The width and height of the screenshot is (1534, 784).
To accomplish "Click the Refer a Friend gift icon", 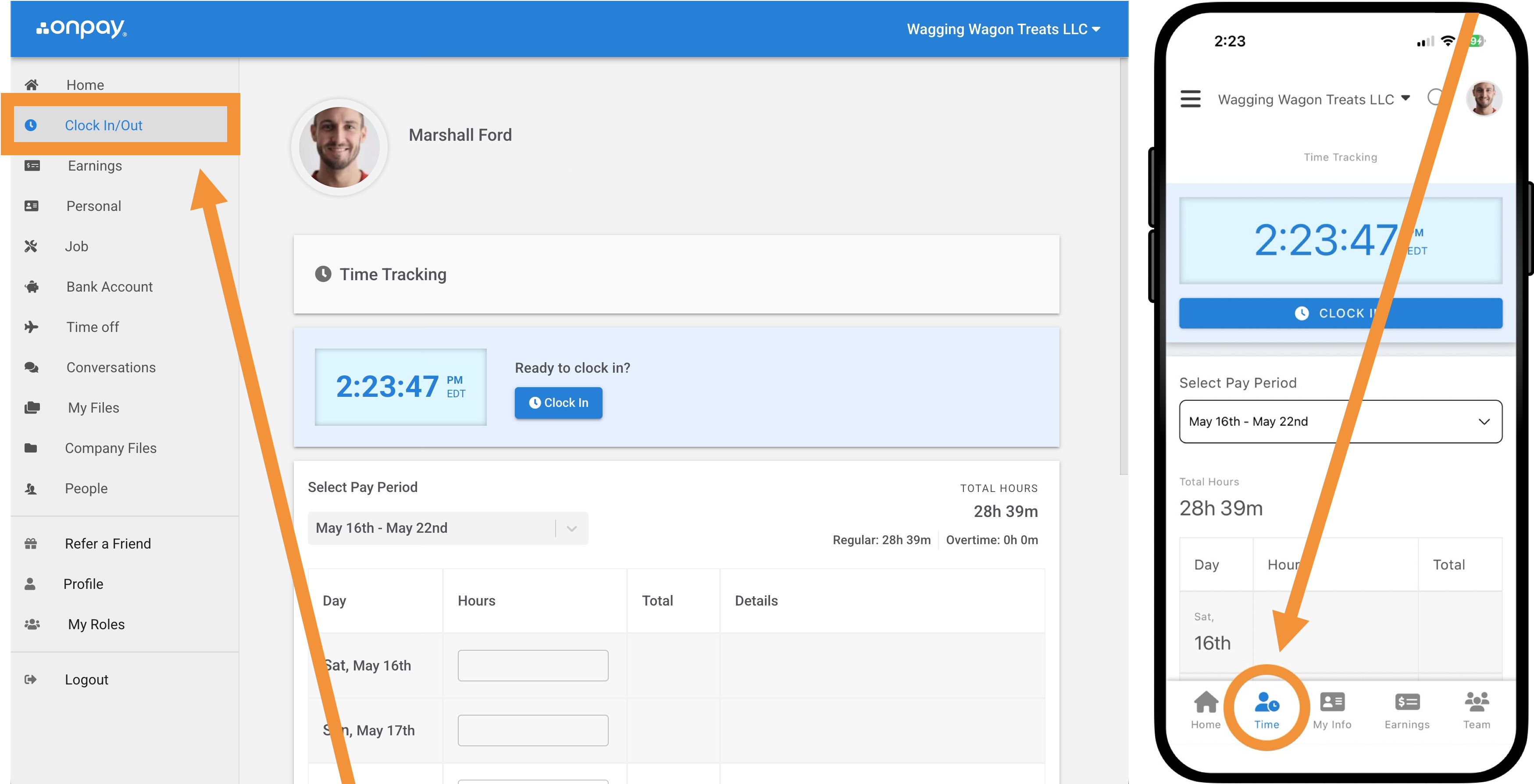I will click(x=31, y=544).
